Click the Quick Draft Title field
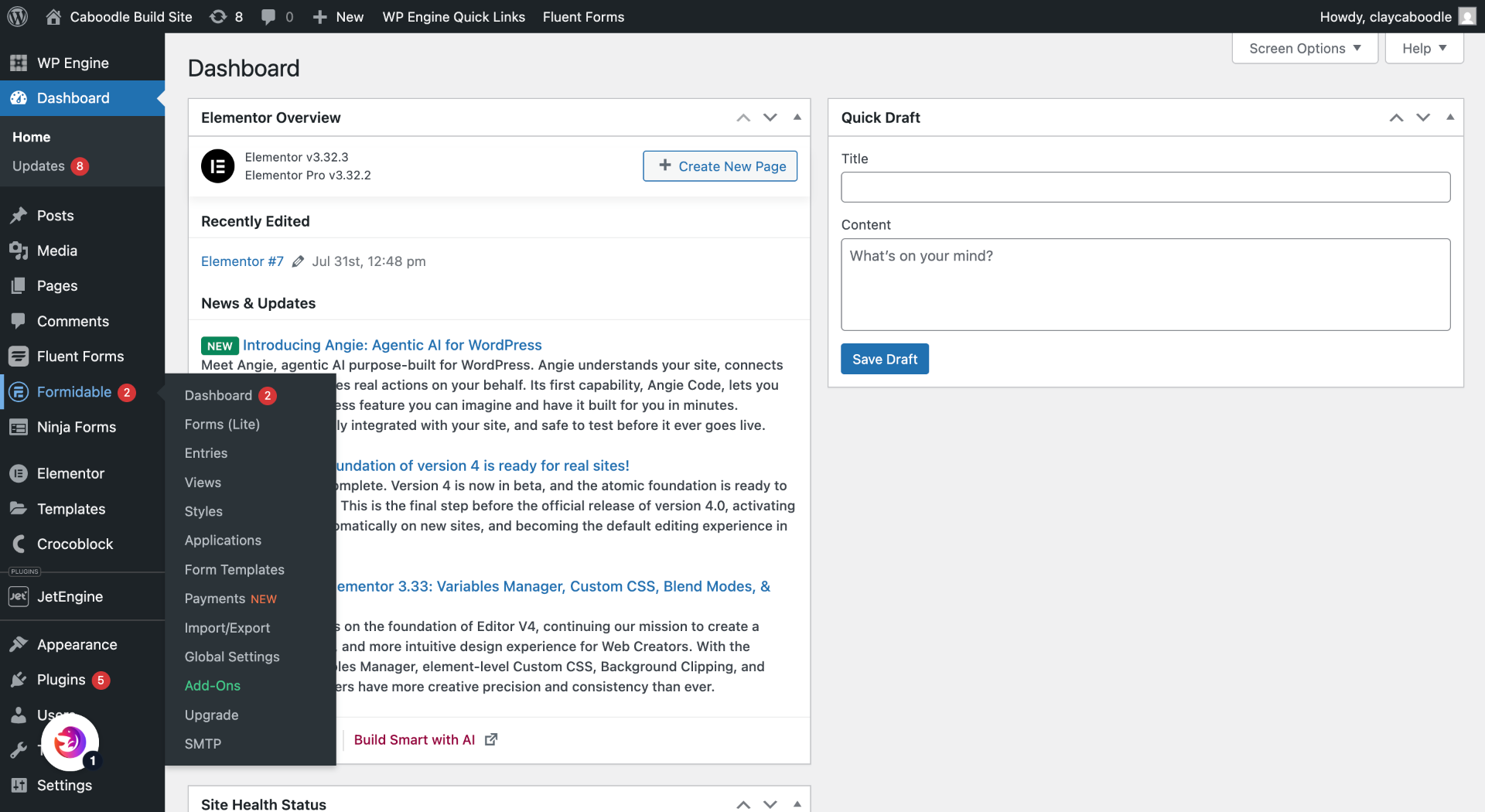 tap(1145, 187)
